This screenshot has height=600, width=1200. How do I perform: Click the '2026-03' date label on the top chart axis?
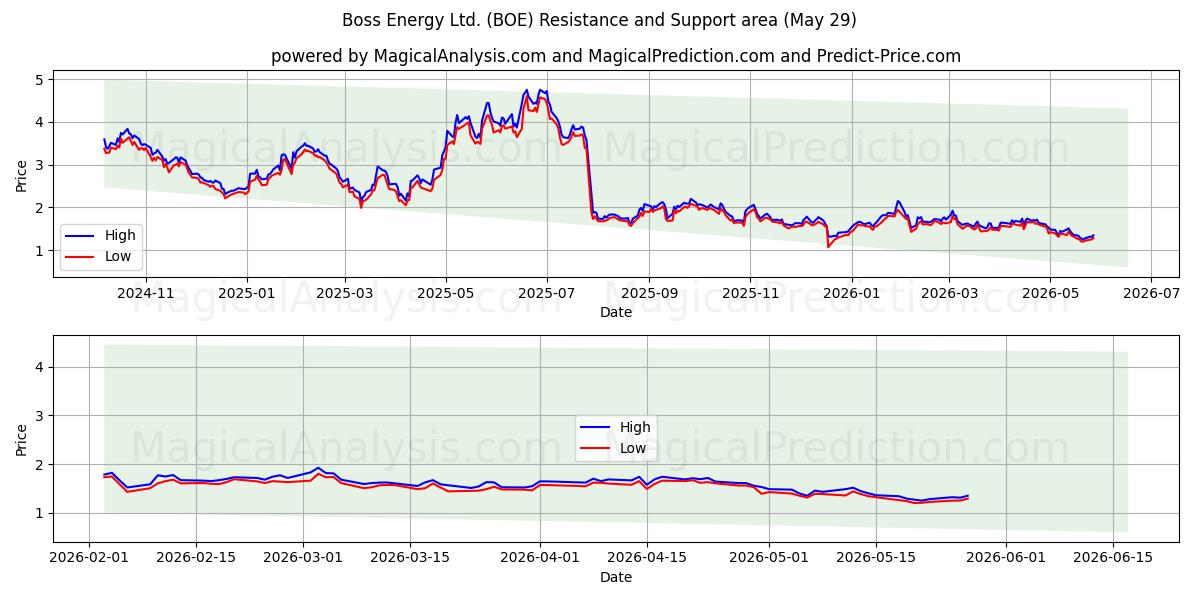point(948,294)
